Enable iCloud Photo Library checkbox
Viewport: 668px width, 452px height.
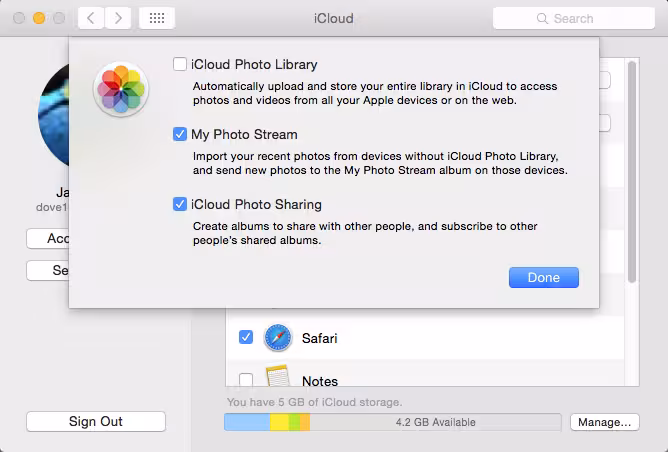[x=180, y=64]
